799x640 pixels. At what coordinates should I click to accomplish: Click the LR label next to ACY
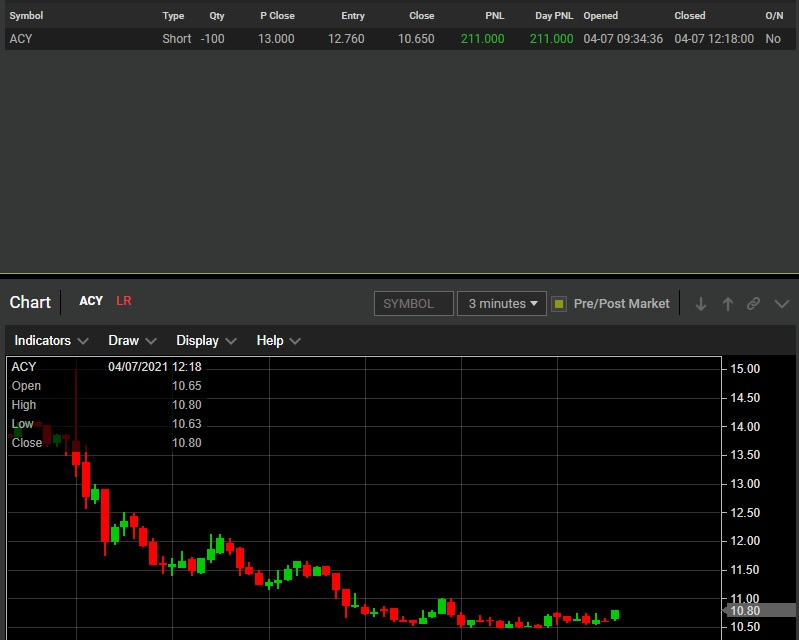coord(124,301)
